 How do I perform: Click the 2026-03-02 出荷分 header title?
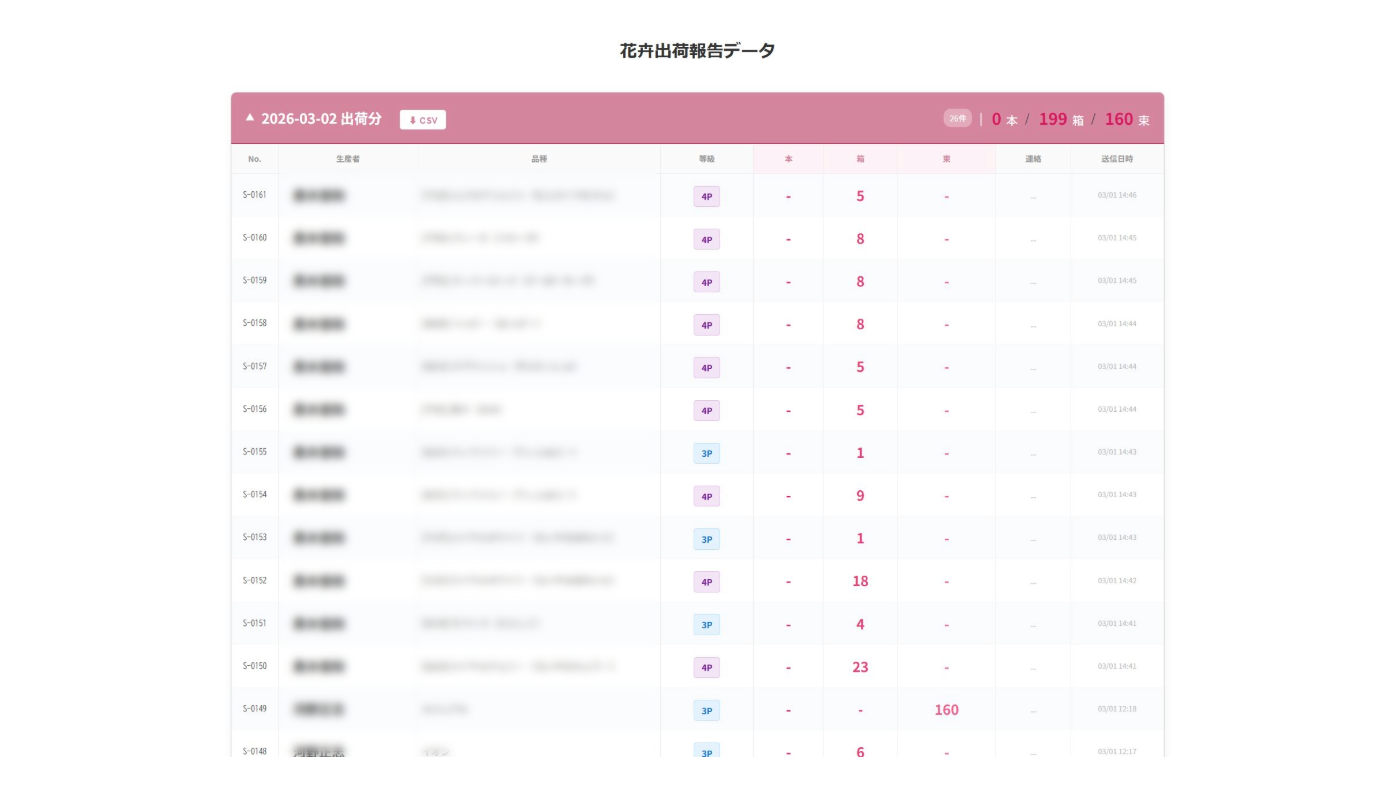pyautogui.click(x=321, y=119)
